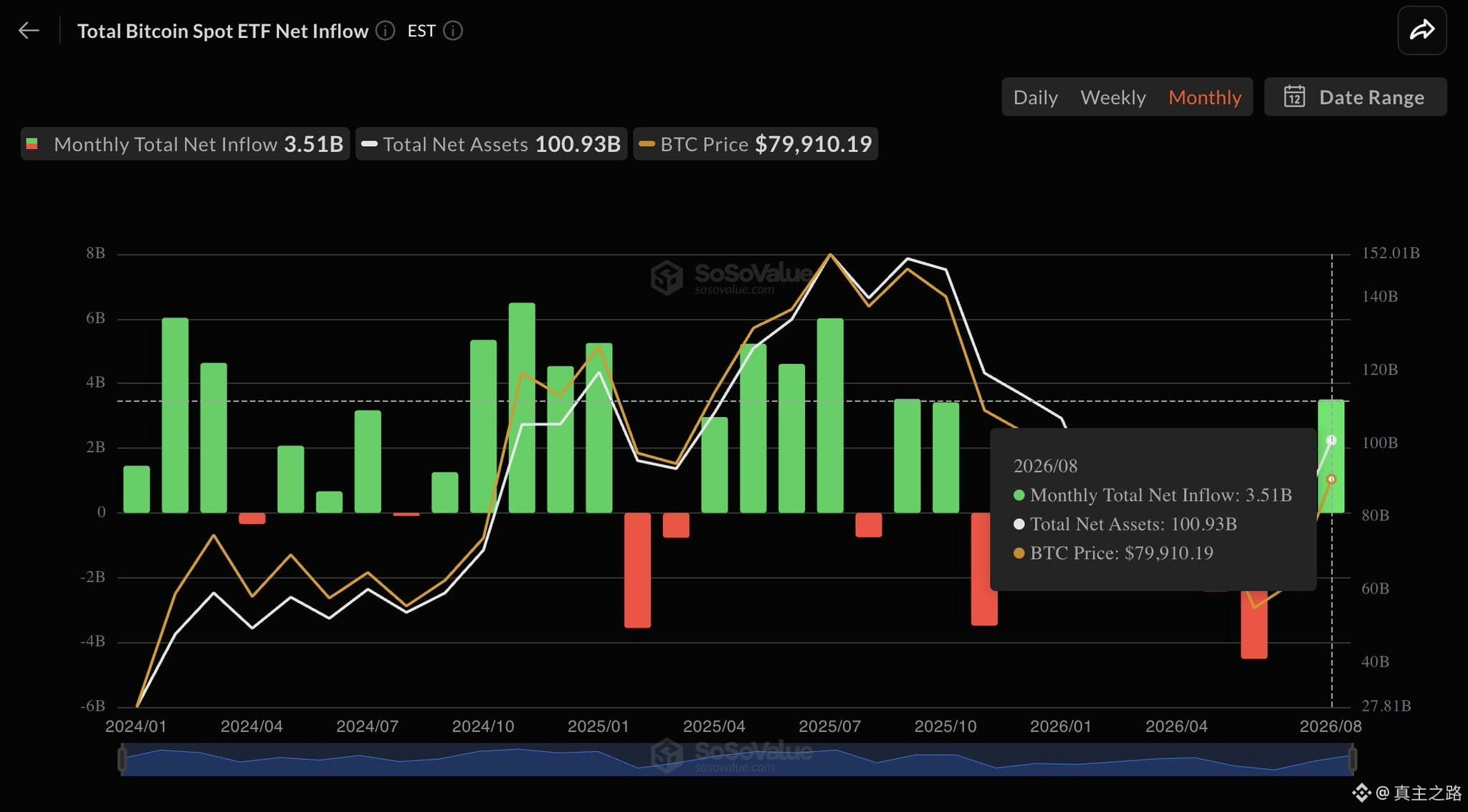
Task: Show info icon next to EST
Action: click(x=453, y=31)
